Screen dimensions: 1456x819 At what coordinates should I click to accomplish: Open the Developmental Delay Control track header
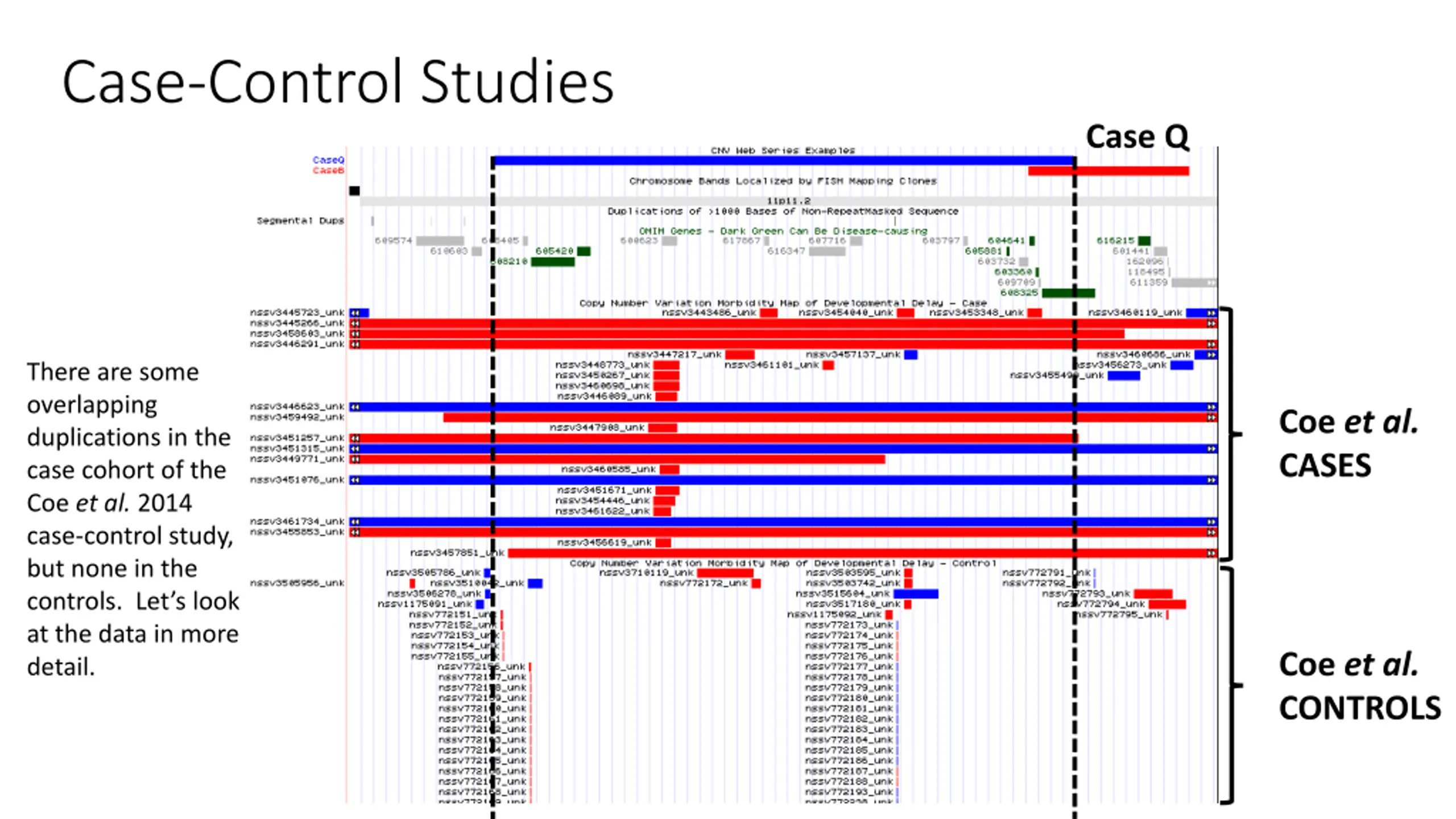coord(783,563)
